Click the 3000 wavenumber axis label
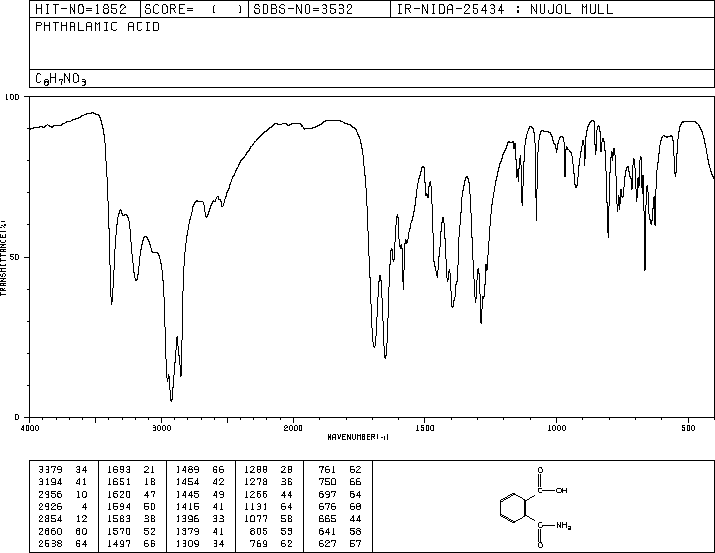 161,428
